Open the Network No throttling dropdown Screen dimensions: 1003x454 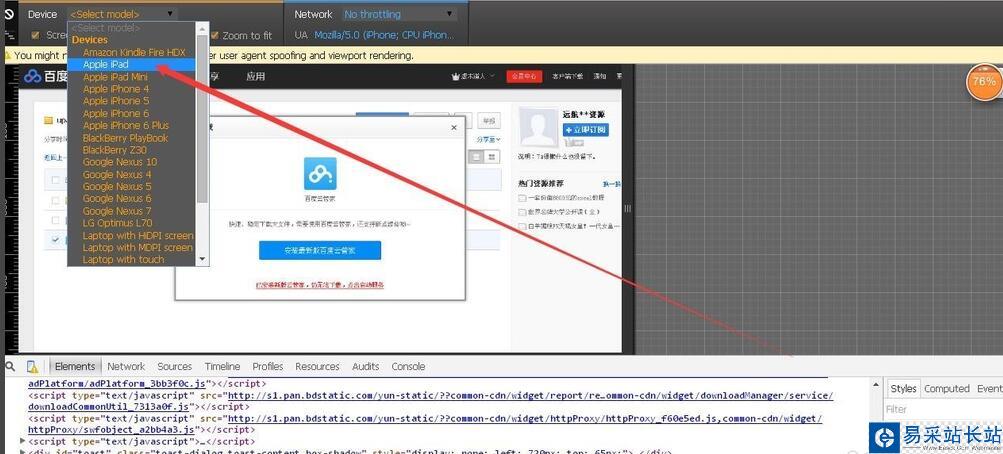[399, 13]
